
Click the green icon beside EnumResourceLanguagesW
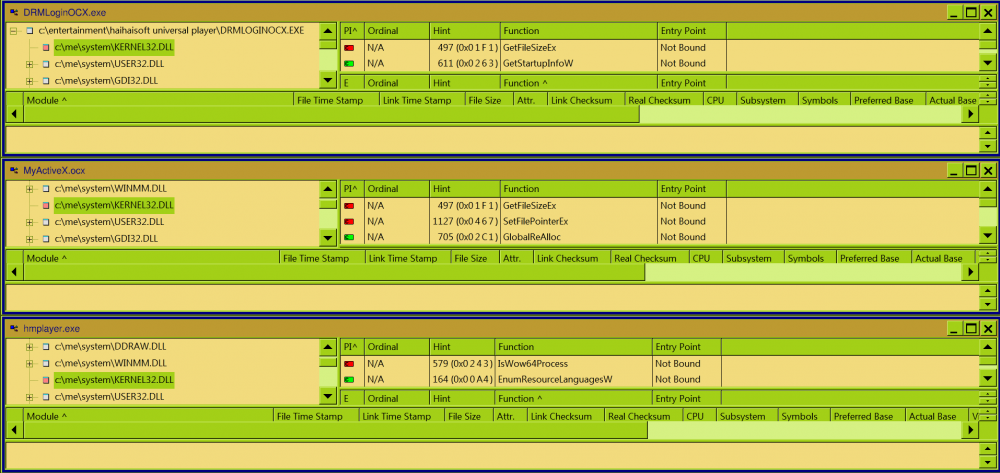pyautogui.click(x=349, y=380)
